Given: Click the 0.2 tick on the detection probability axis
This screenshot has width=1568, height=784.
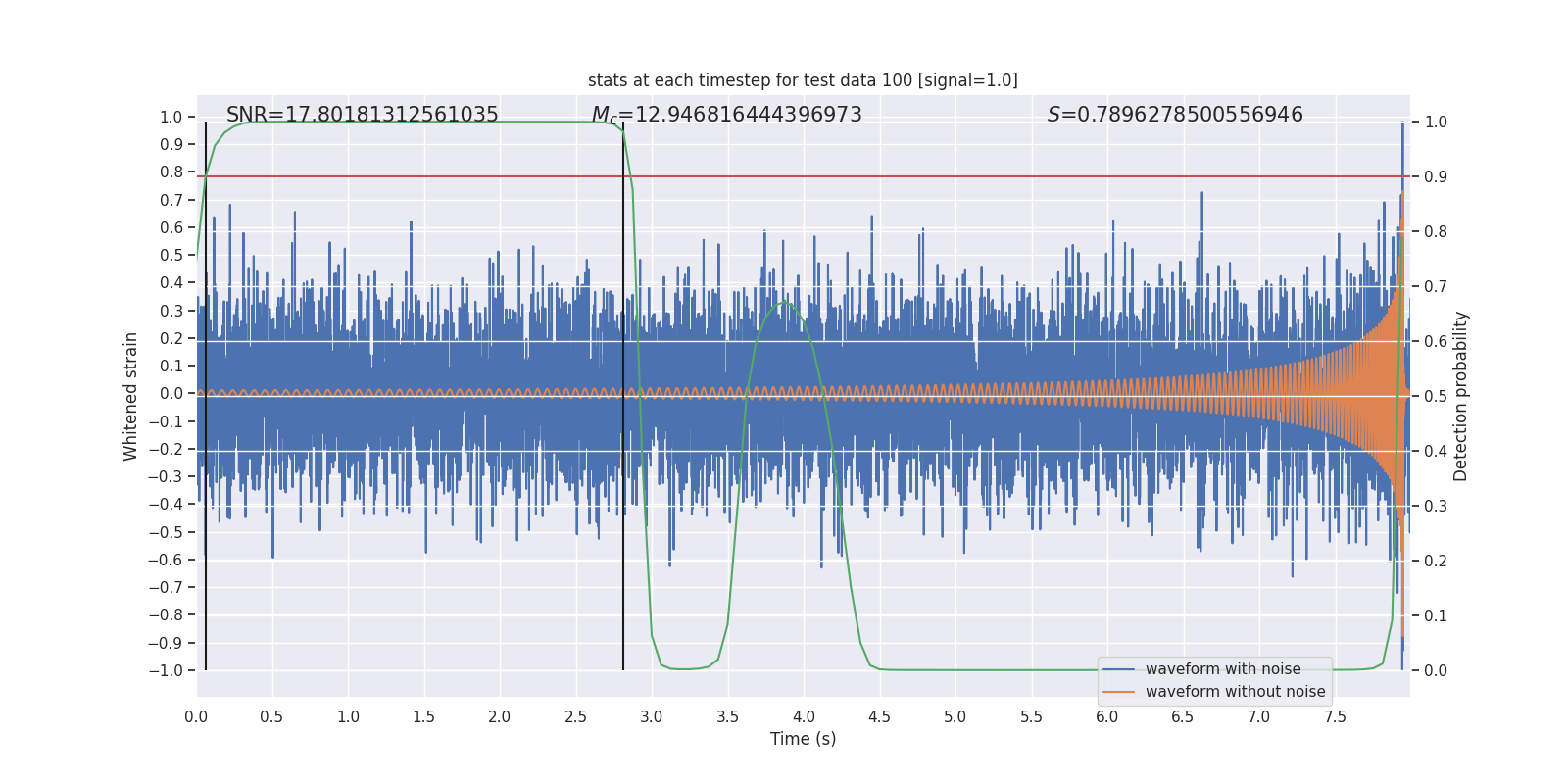Looking at the screenshot, I should tap(1436, 562).
